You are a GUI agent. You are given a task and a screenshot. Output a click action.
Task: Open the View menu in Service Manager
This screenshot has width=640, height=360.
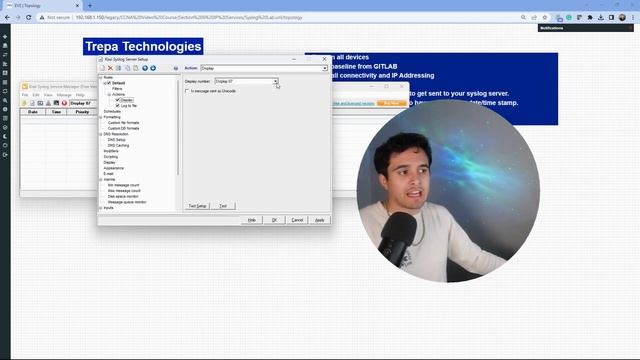(x=48, y=95)
